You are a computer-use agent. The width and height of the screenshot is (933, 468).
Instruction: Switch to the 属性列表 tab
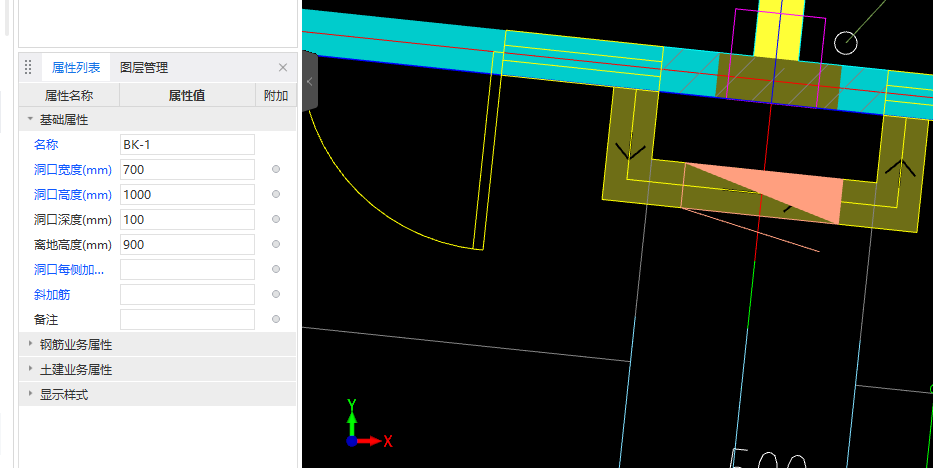point(76,68)
